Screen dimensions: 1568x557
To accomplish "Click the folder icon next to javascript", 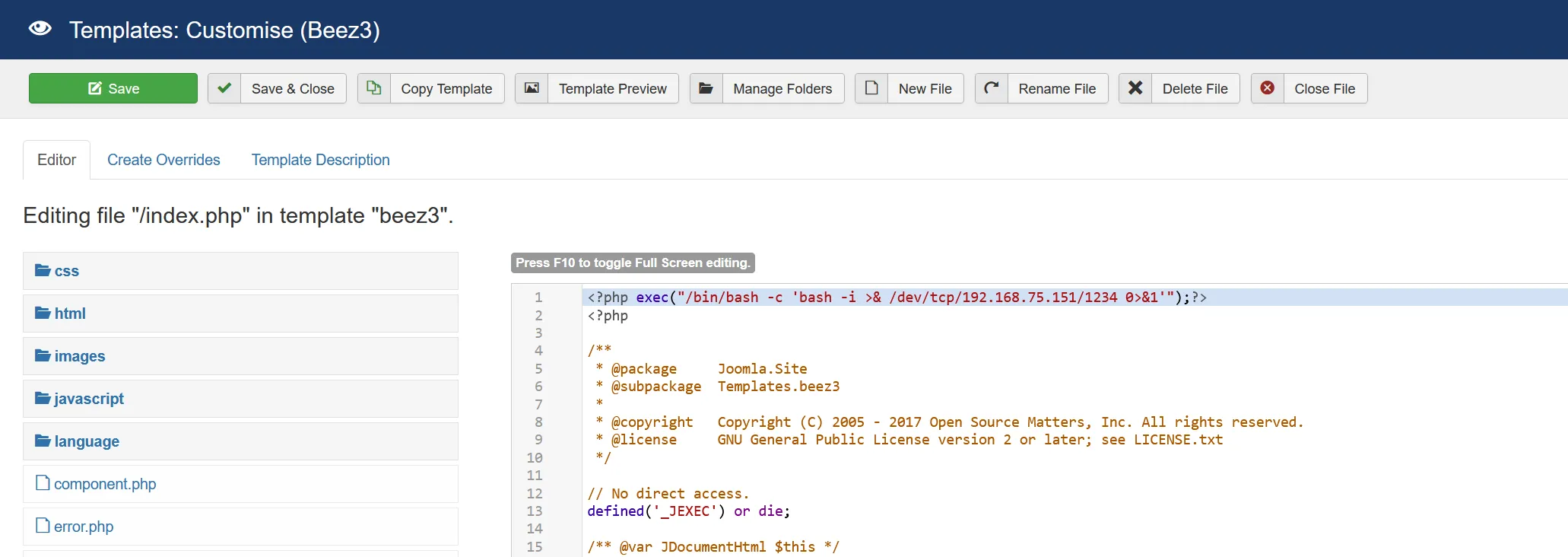I will (43, 398).
